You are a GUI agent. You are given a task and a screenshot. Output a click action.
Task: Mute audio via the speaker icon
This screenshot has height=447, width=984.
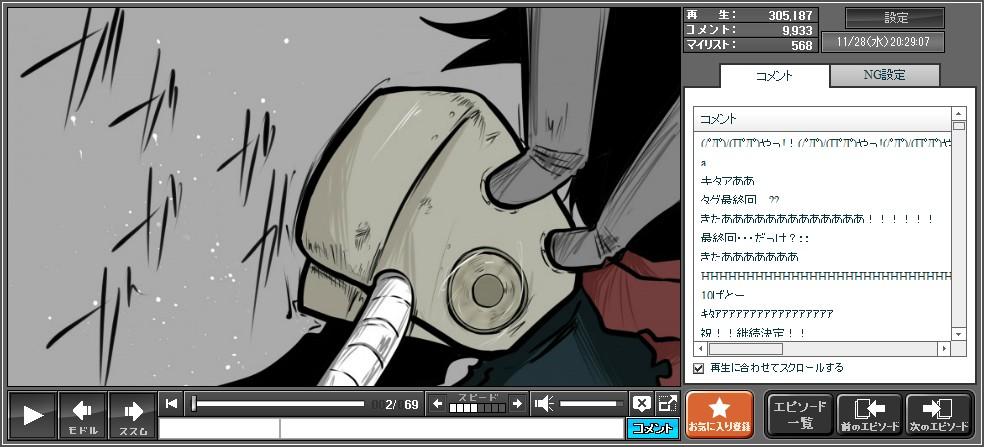coord(544,404)
